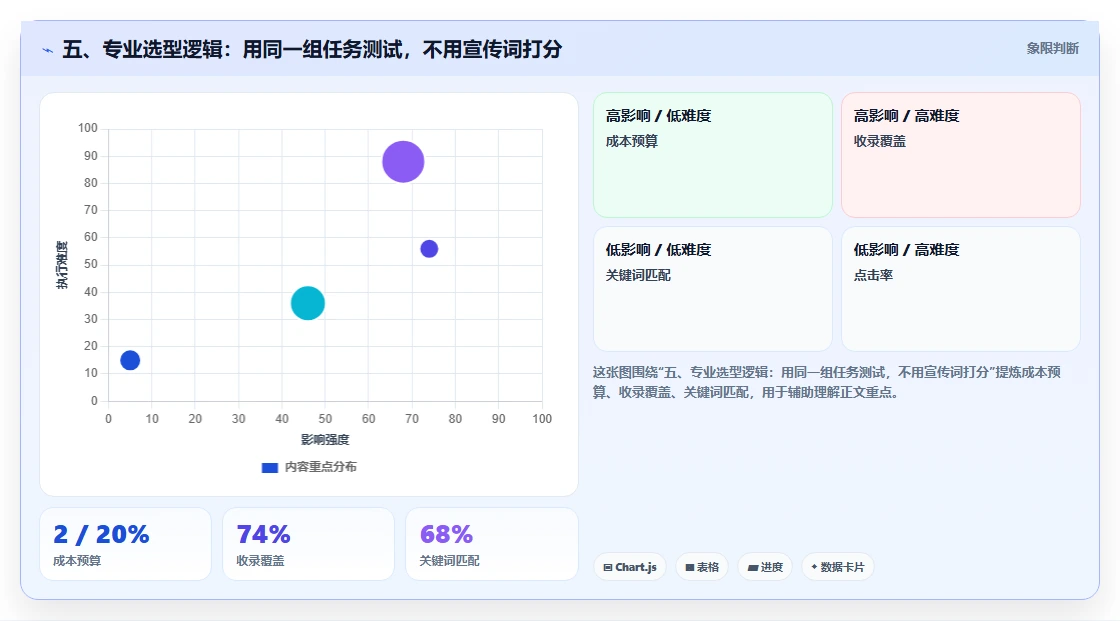Click the 成本预算 text in green card
The height and width of the screenshot is (621, 1120).
coord(631,141)
